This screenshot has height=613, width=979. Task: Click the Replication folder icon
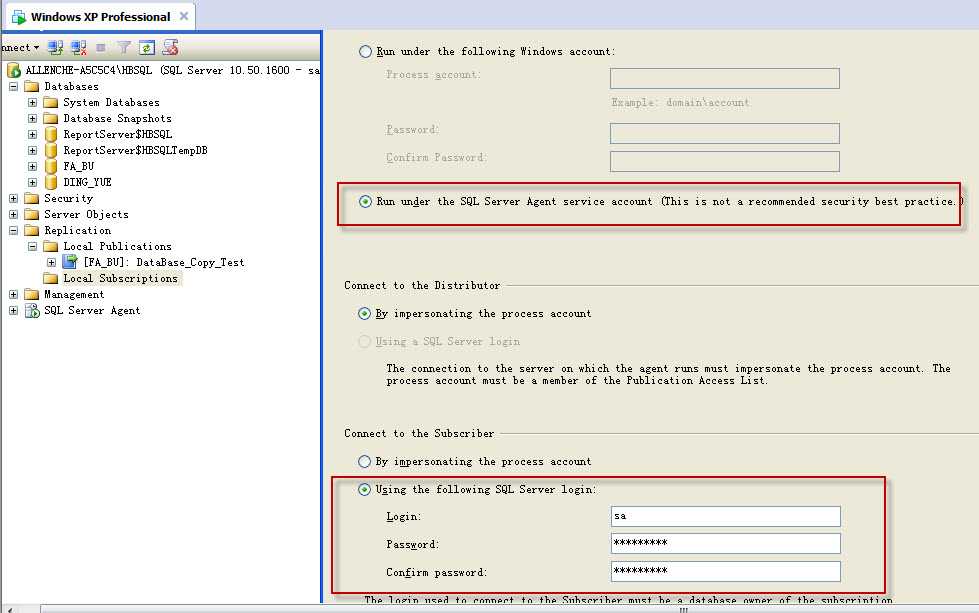click(32, 230)
